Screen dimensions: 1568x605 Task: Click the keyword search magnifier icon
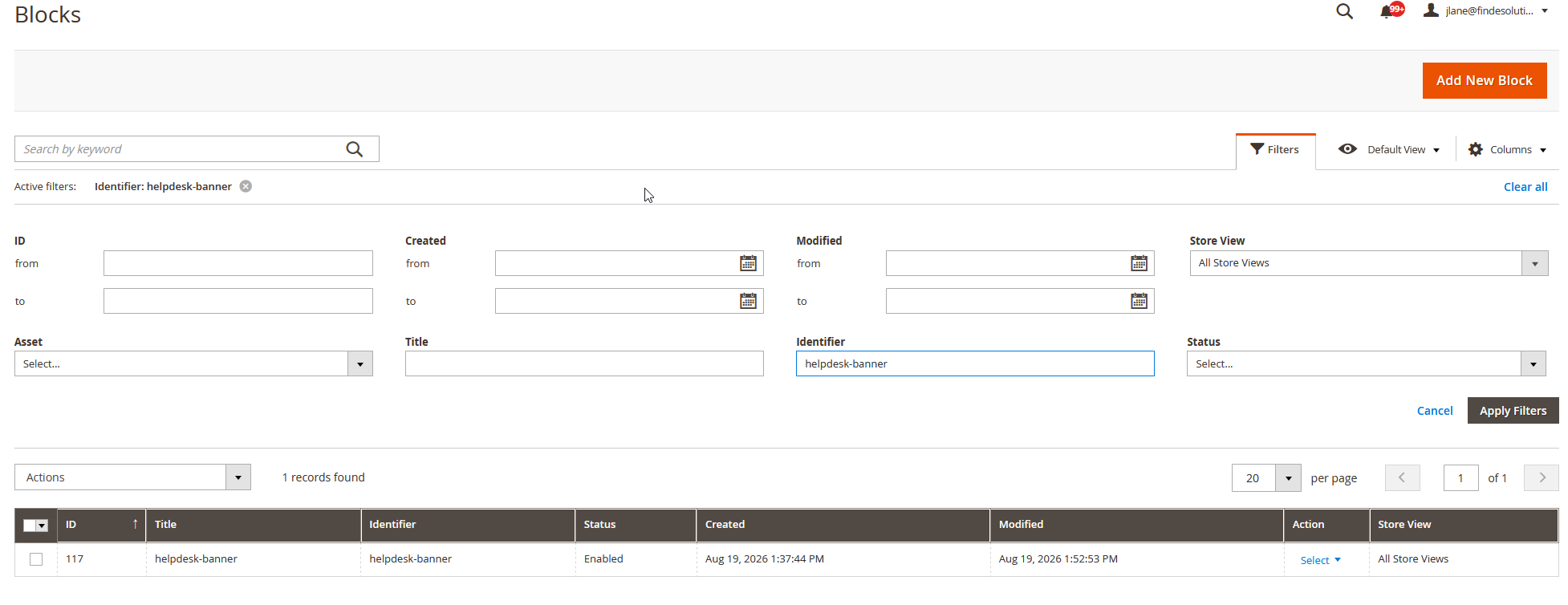[354, 149]
